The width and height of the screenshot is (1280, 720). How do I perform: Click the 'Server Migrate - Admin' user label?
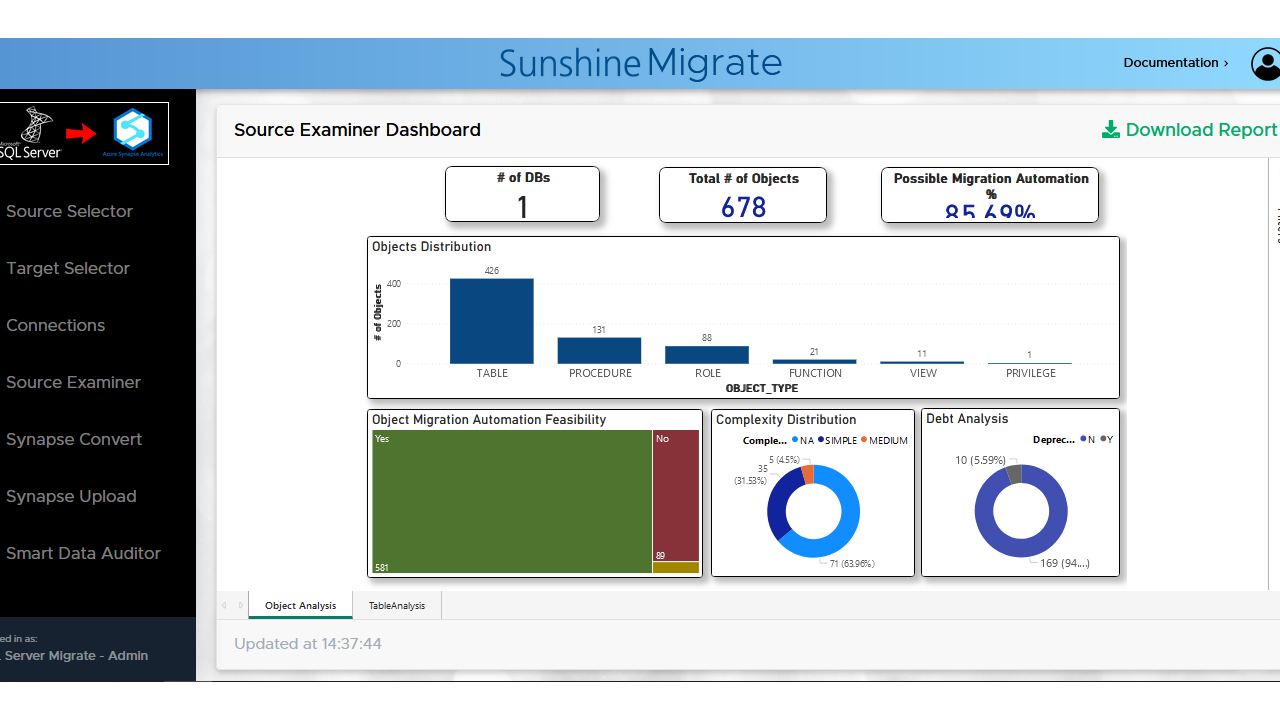click(76, 656)
